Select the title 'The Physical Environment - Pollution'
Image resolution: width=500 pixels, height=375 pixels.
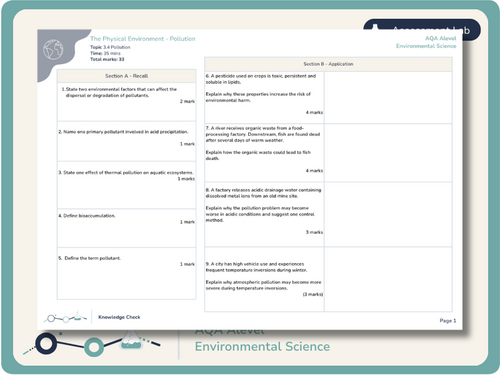(143, 39)
